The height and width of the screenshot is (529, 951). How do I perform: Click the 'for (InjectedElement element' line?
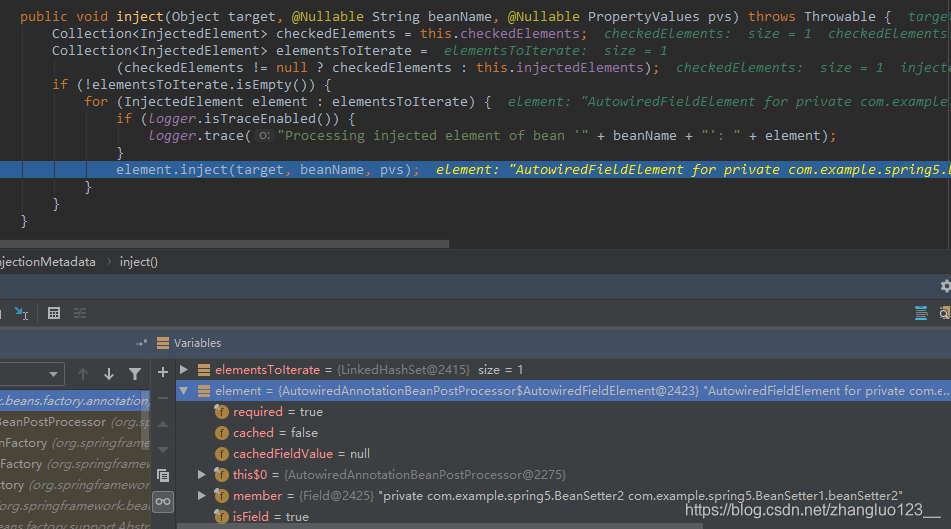288,102
